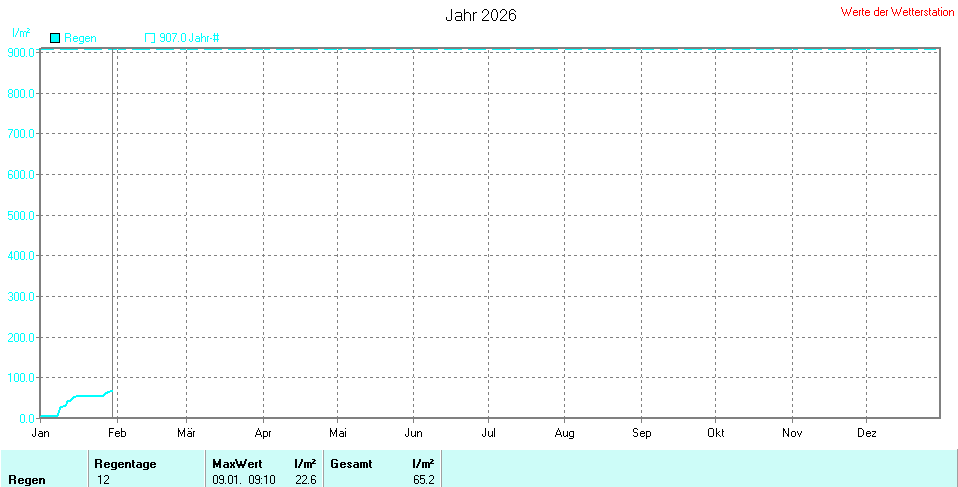Click the Regentage column header
Image resolution: width=958 pixels, height=487 pixels.
tap(125, 464)
